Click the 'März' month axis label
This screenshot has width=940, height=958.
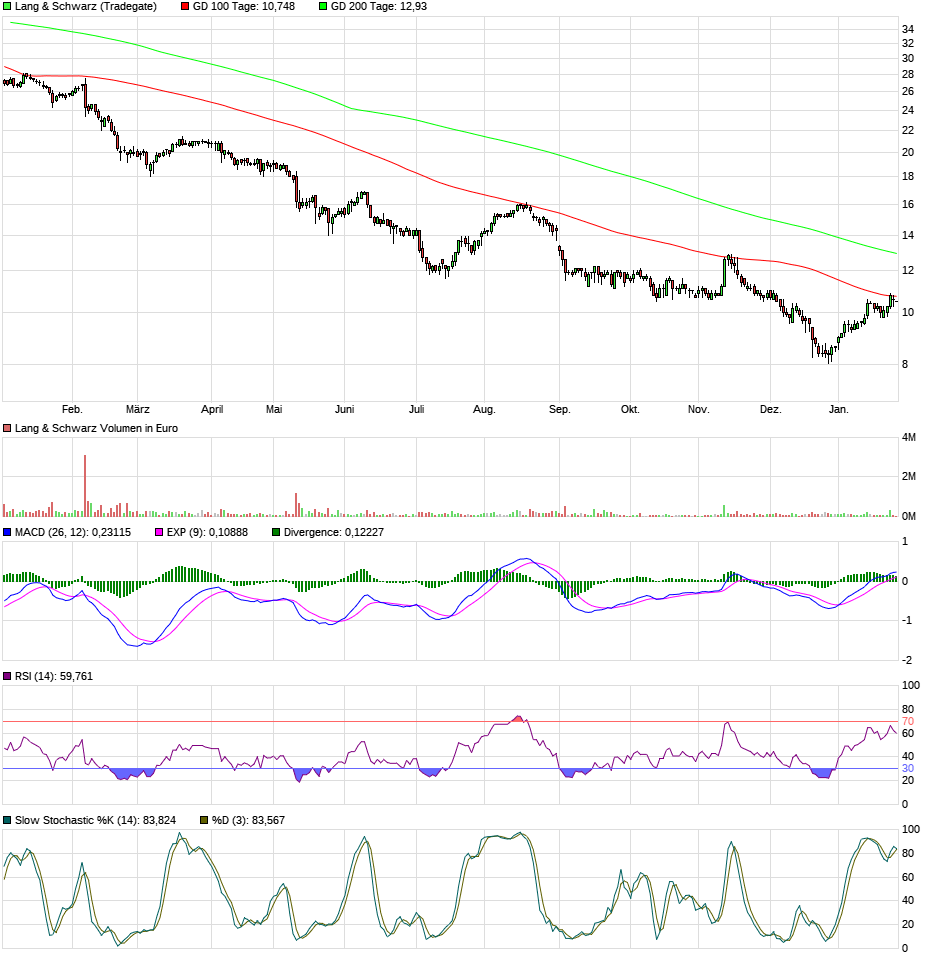click(x=137, y=410)
